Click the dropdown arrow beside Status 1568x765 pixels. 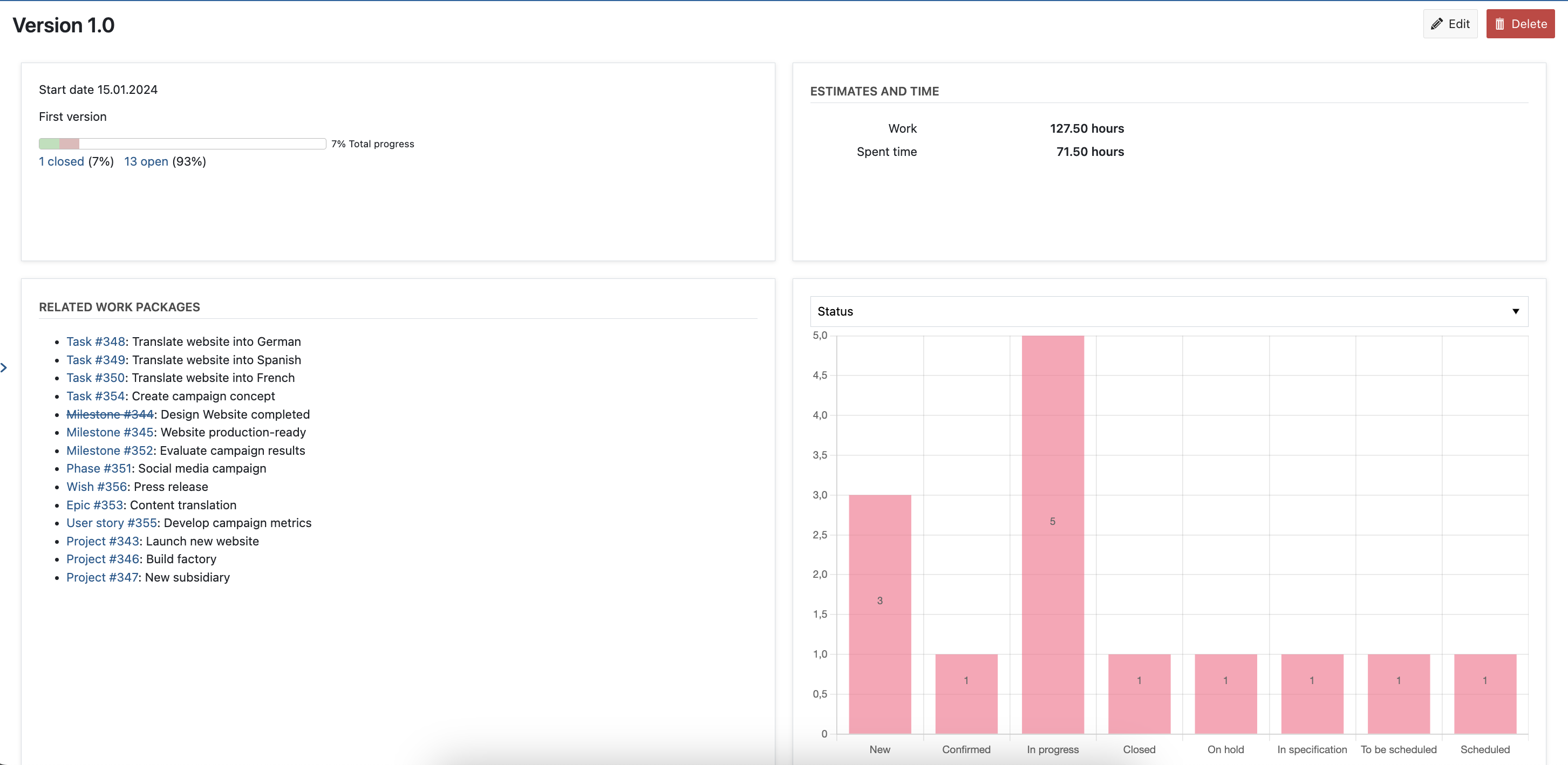[1515, 312]
